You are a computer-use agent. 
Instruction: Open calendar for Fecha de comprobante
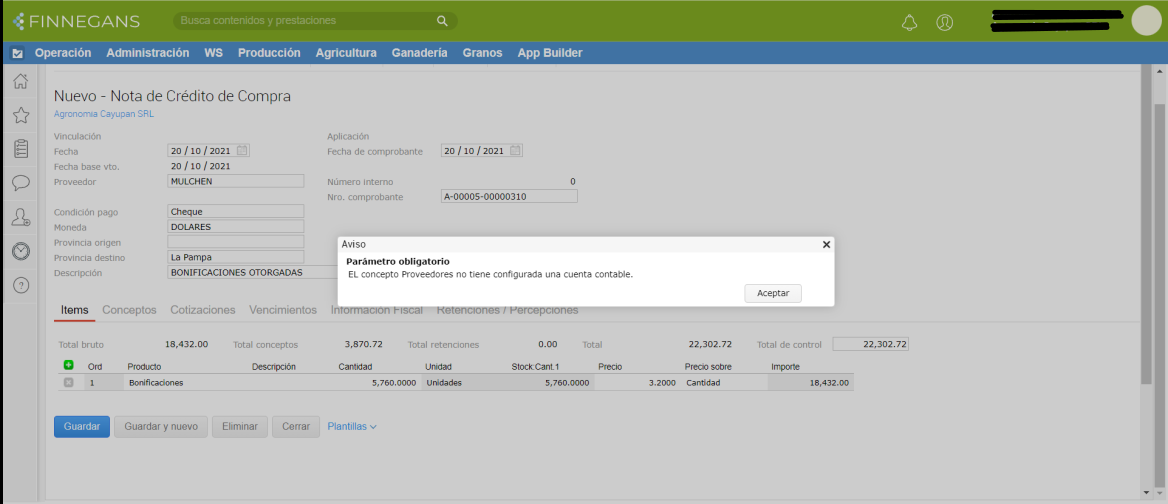[x=516, y=151]
